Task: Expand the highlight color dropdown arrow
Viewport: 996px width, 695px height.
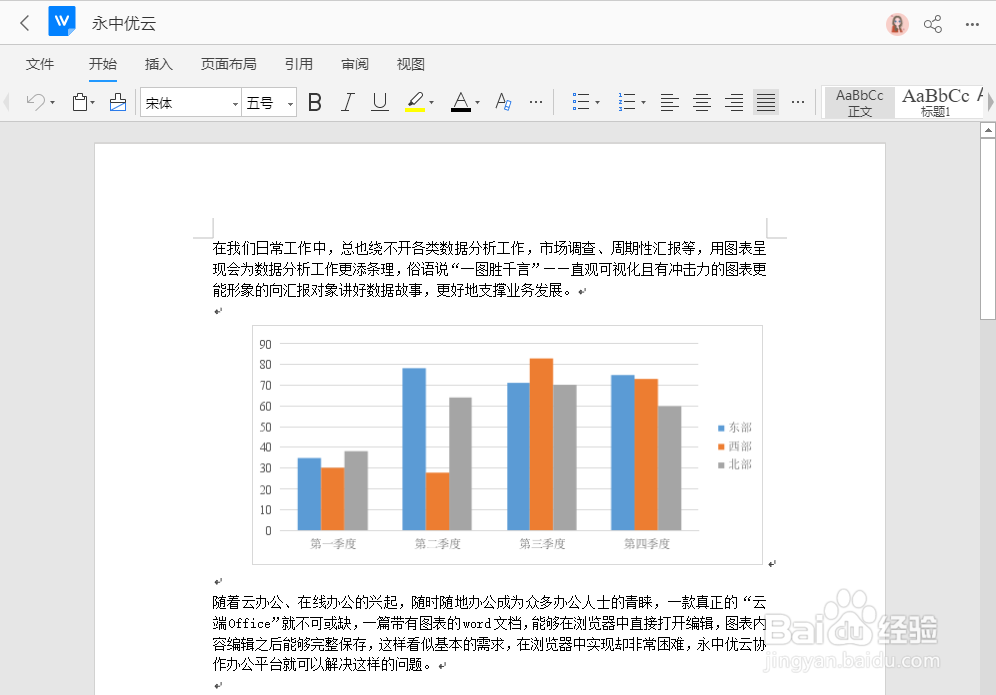Action: pyautogui.click(x=432, y=102)
